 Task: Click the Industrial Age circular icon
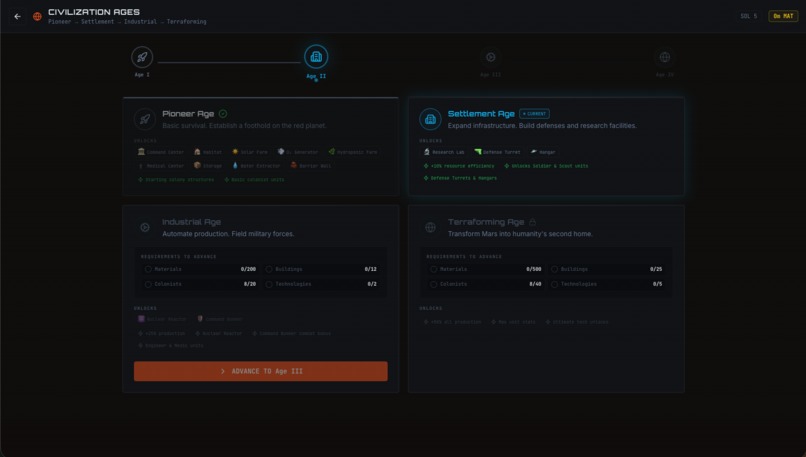pos(145,227)
